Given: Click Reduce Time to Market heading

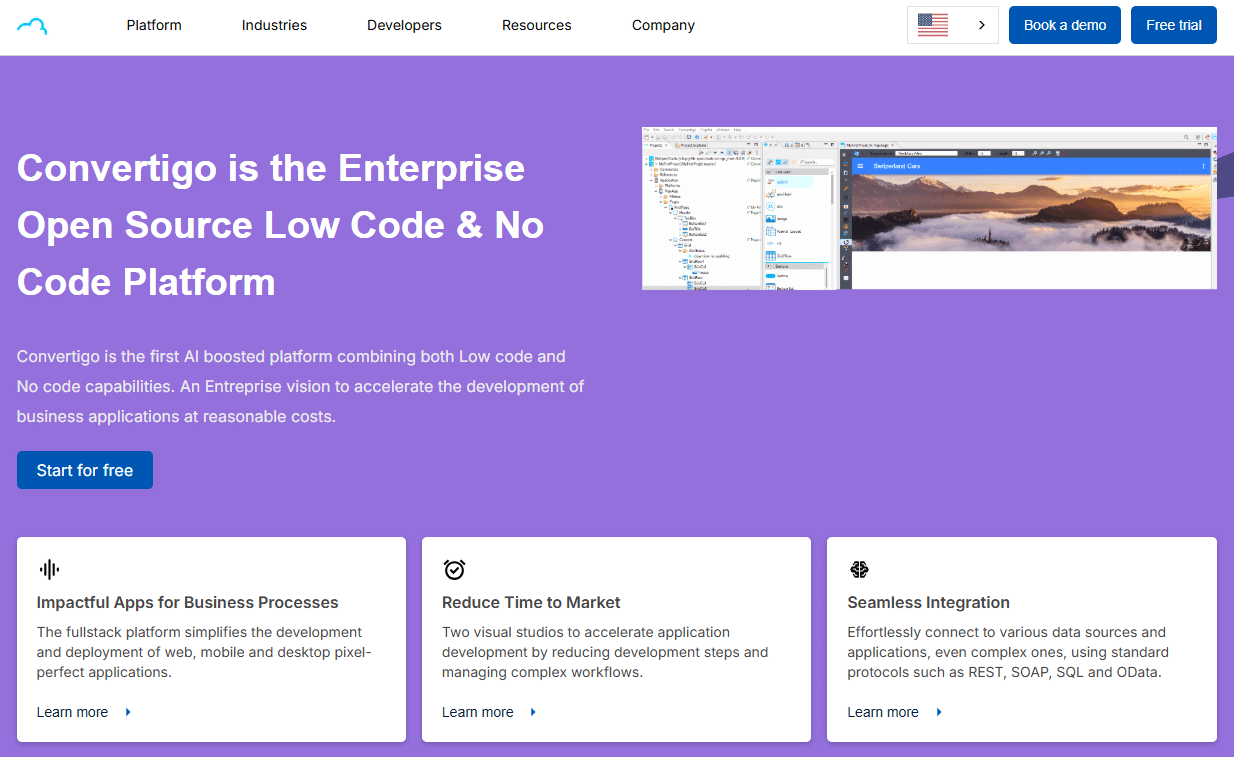Looking at the screenshot, I should click(x=531, y=602).
